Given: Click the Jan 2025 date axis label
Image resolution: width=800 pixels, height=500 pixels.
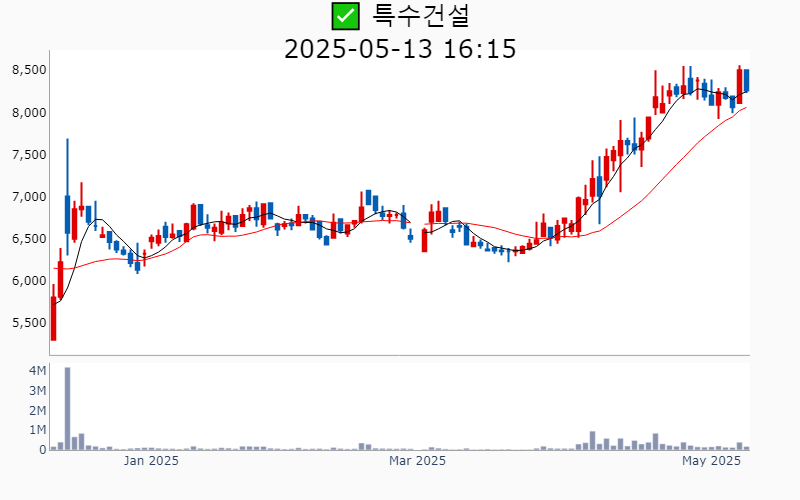Looking at the screenshot, I should click(x=151, y=461).
